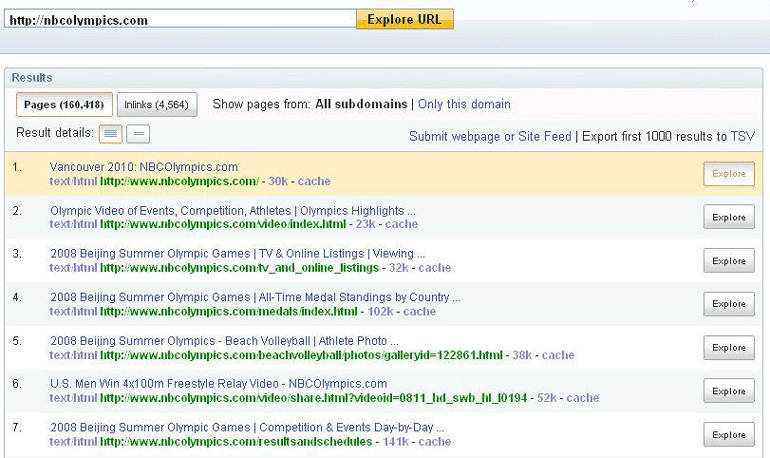Screen dimensions: 770x458
Task: Open cache for resultsandschedules result
Action: tap(435, 442)
